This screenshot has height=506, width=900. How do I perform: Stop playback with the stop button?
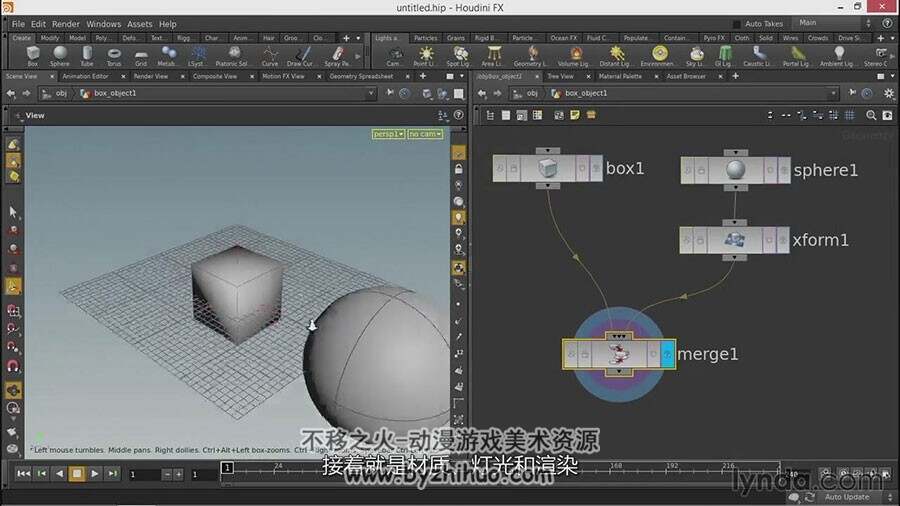[x=77, y=474]
